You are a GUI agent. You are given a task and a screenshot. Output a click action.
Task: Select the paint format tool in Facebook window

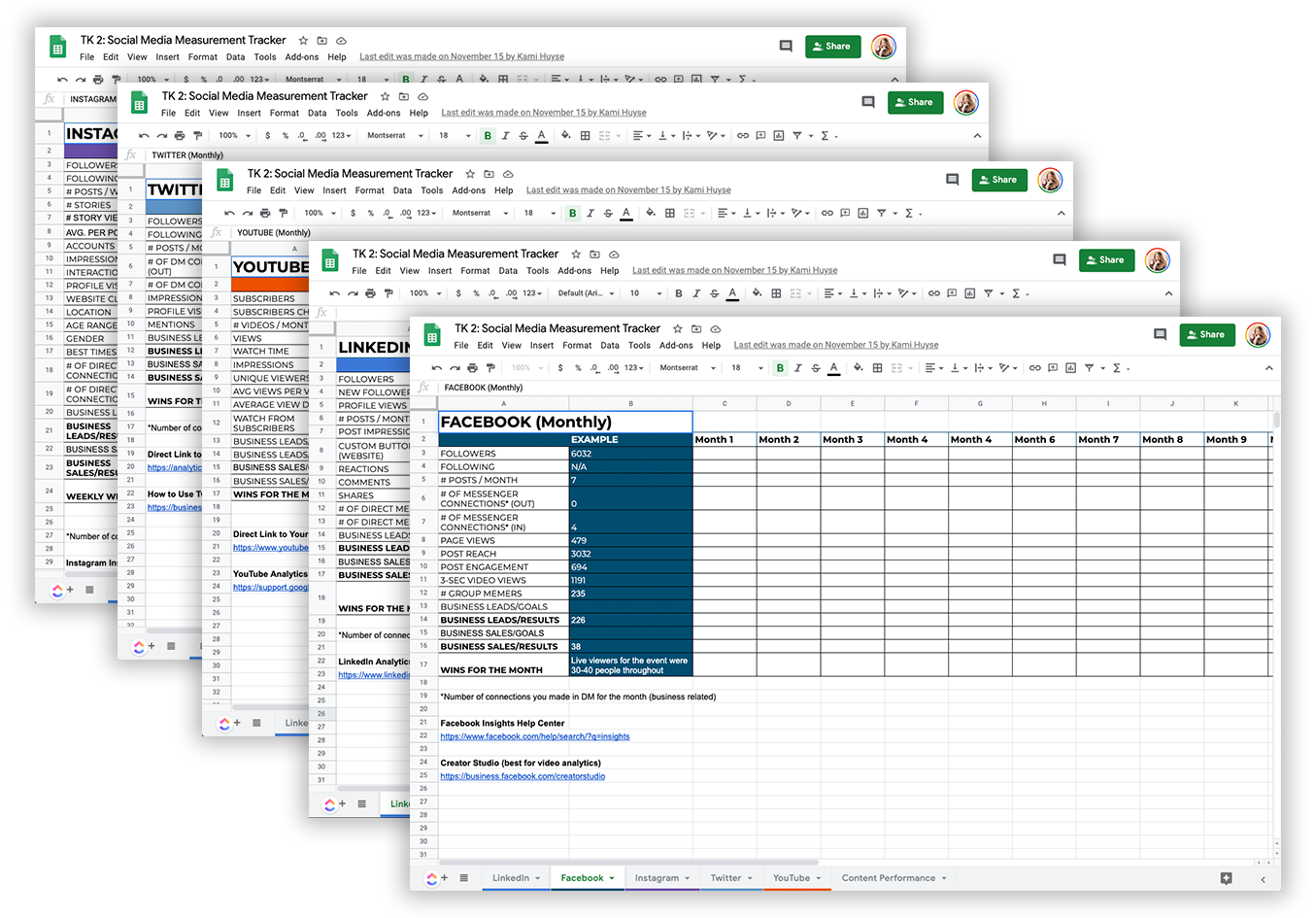(490, 368)
